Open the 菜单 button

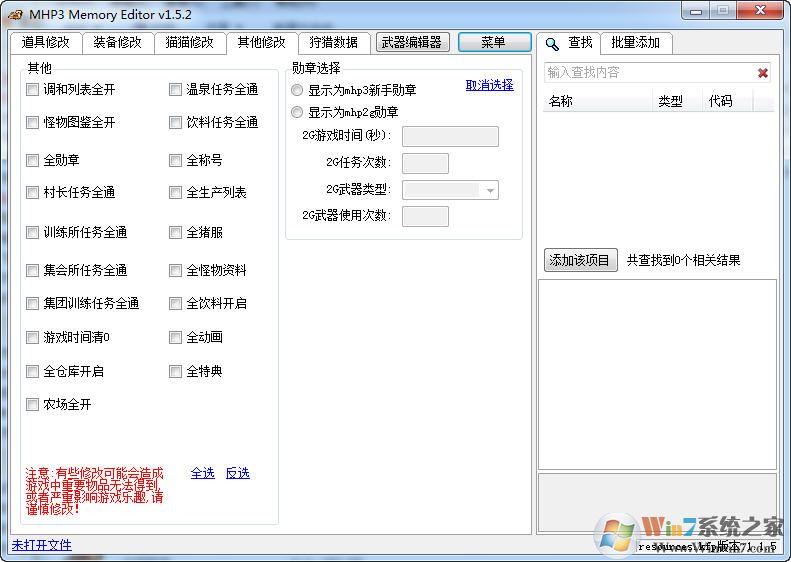(494, 42)
